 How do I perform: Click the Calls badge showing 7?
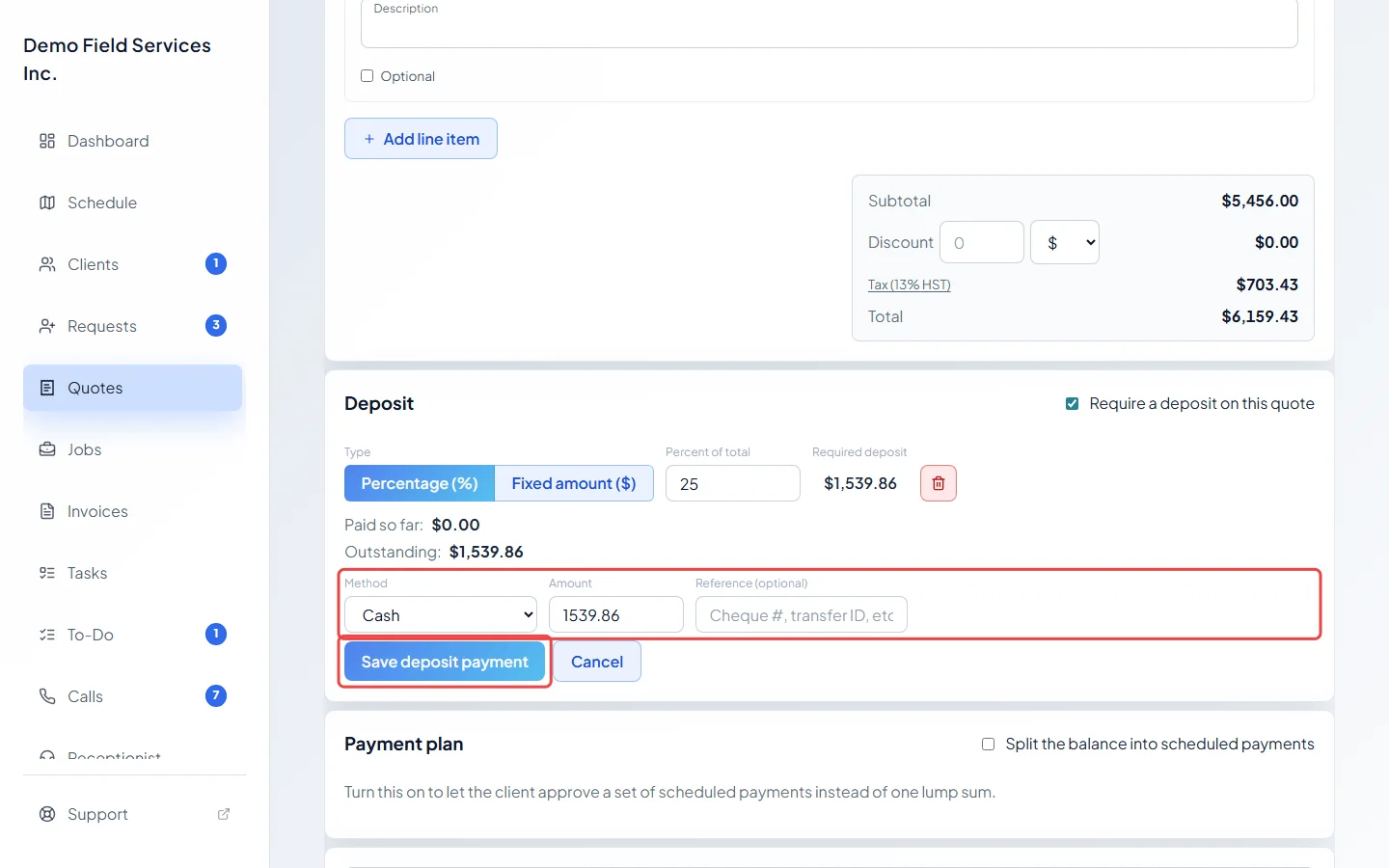pyautogui.click(x=216, y=695)
